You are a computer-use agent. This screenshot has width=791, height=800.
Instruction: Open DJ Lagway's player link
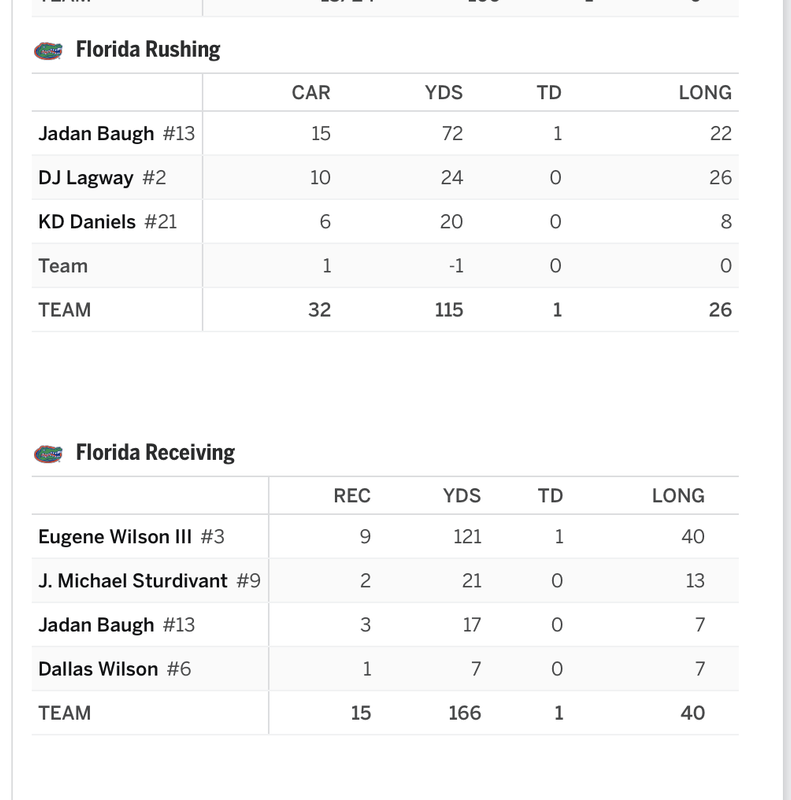click(x=86, y=178)
